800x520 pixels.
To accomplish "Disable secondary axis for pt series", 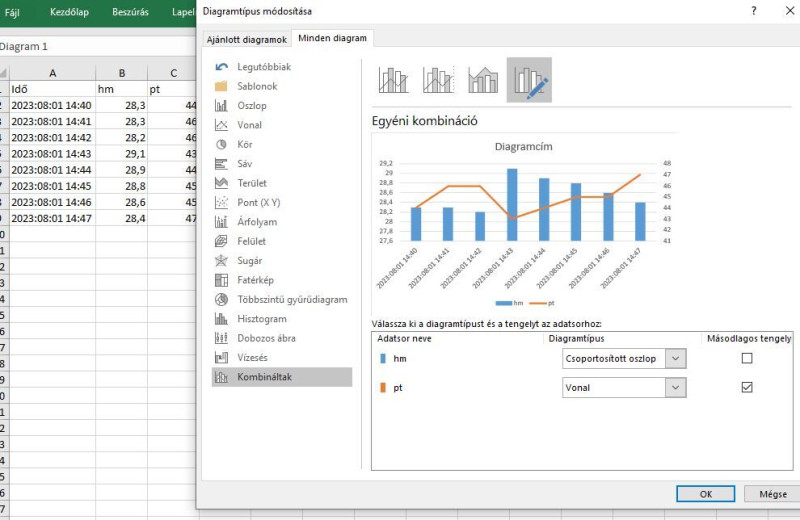I will [x=747, y=387].
